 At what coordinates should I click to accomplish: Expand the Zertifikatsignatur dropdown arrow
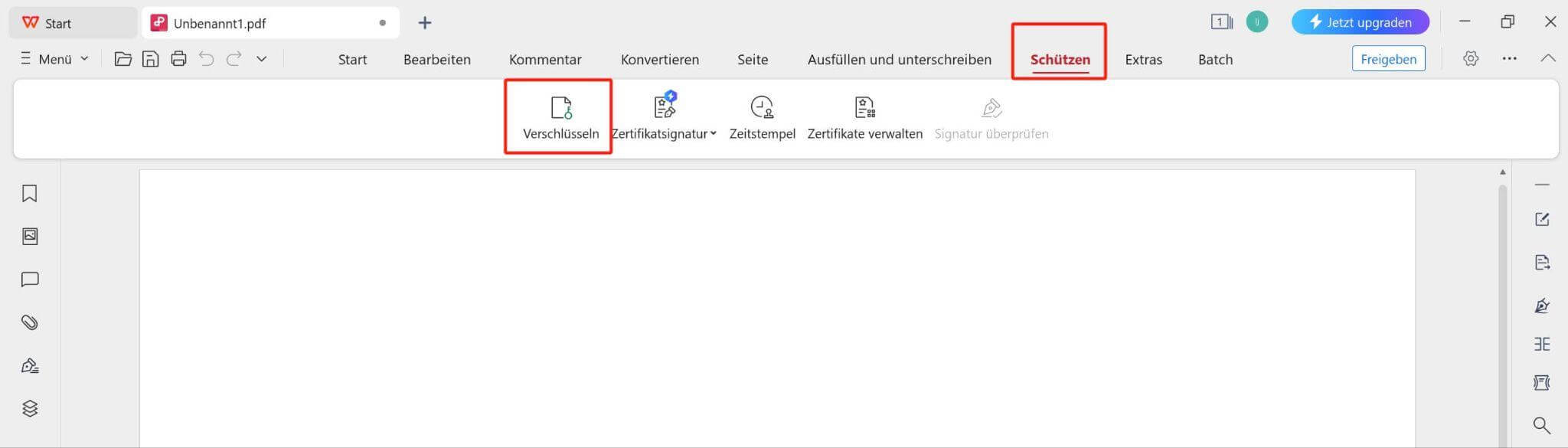(x=714, y=133)
